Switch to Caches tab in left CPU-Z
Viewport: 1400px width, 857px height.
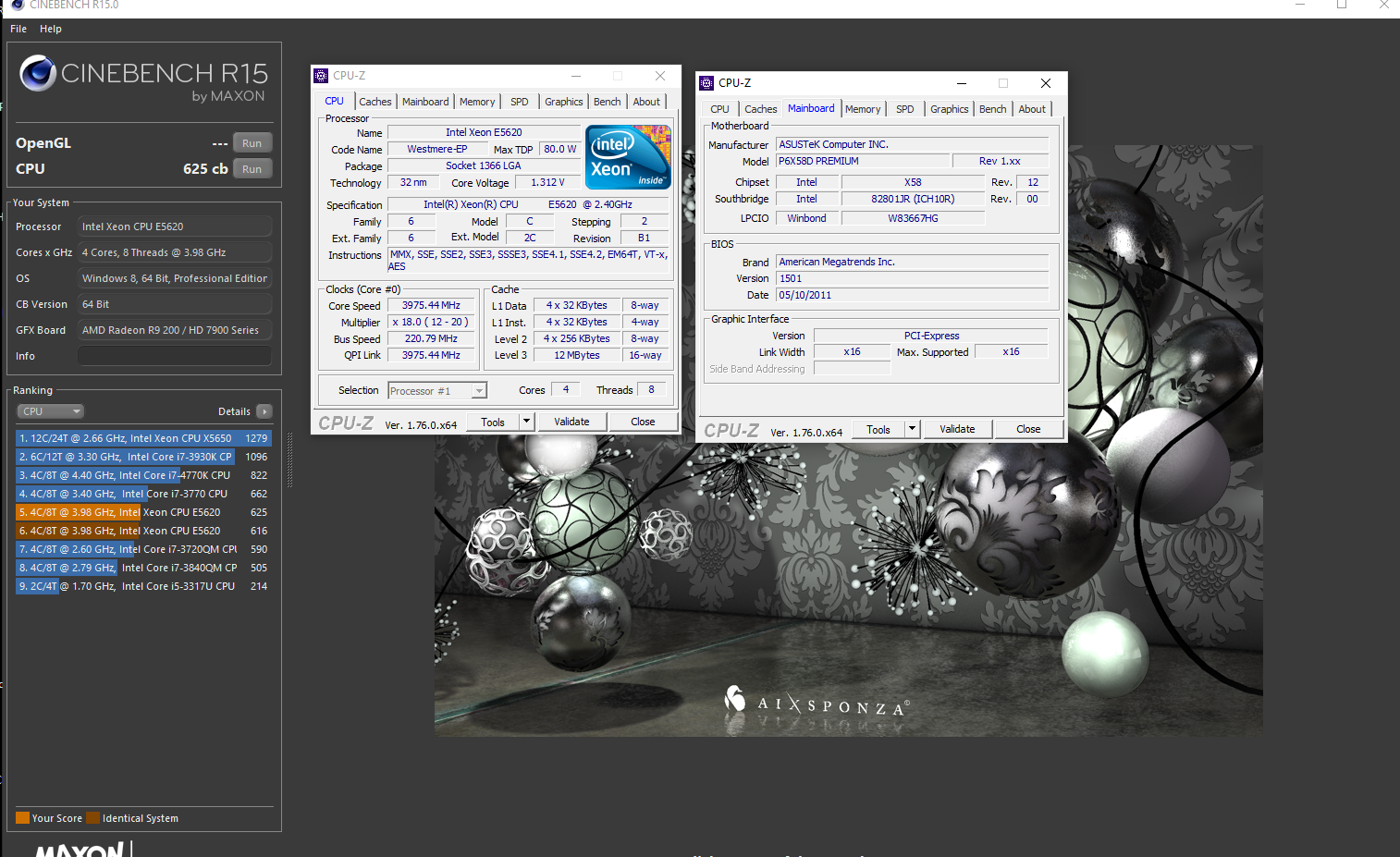[375, 102]
